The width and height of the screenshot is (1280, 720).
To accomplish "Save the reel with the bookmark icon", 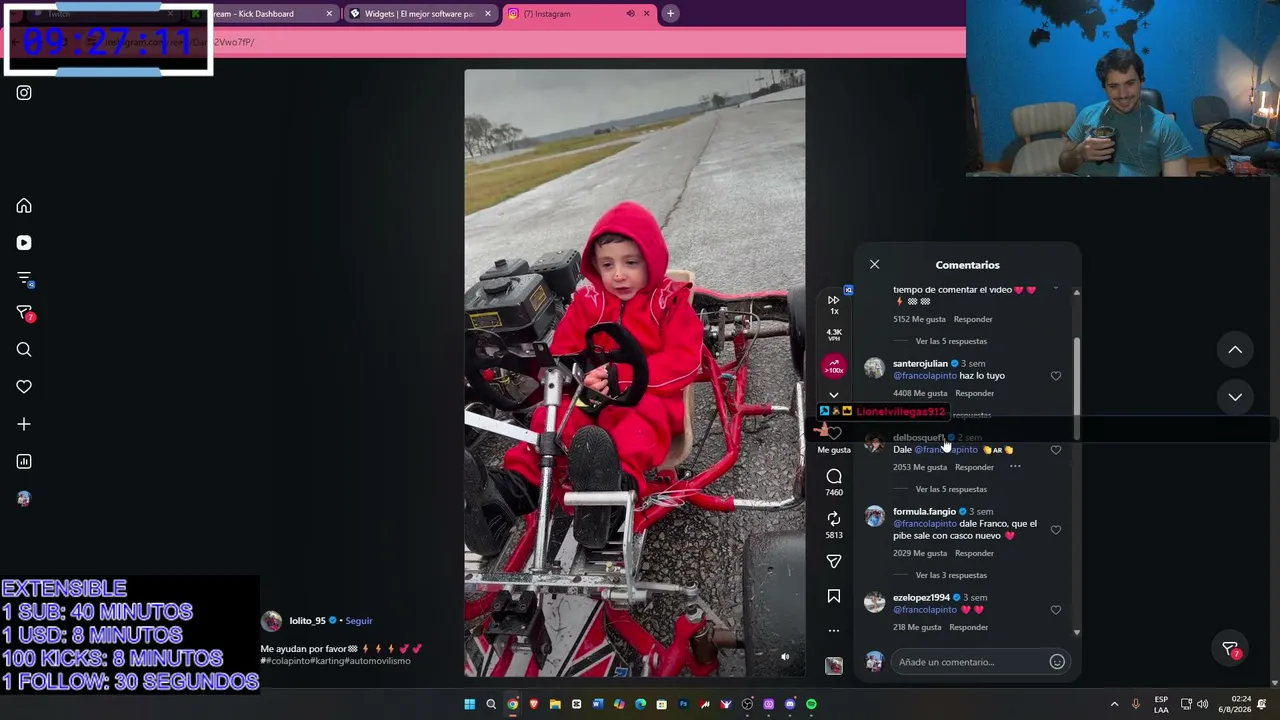I will (x=834, y=597).
